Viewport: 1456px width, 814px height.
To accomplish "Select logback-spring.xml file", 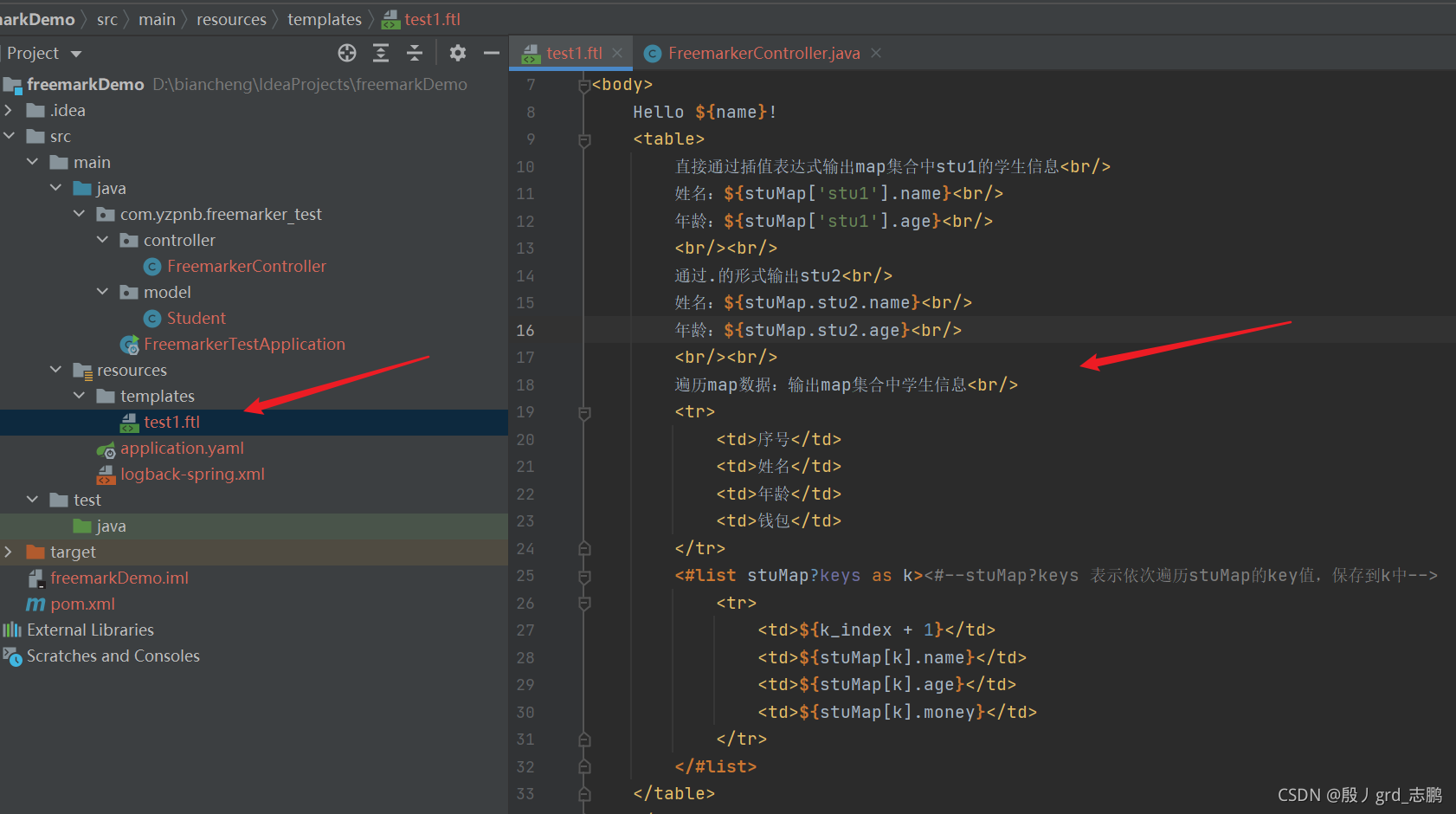I will 192,474.
